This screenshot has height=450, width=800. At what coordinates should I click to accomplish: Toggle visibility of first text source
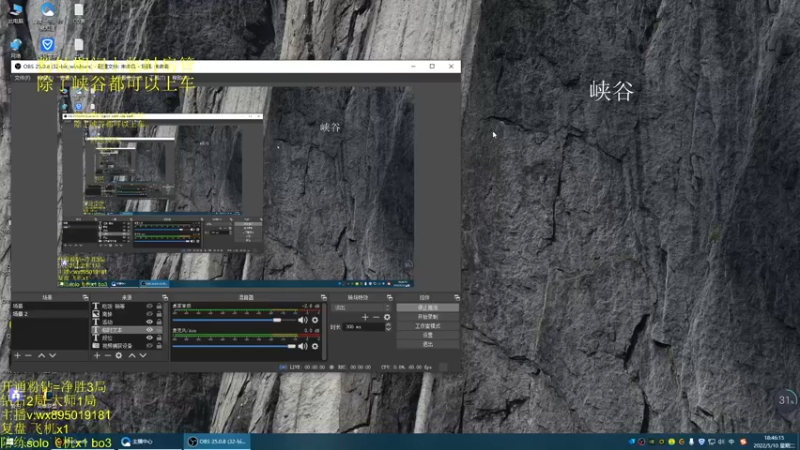pyautogui.click(x=149, y=306)
